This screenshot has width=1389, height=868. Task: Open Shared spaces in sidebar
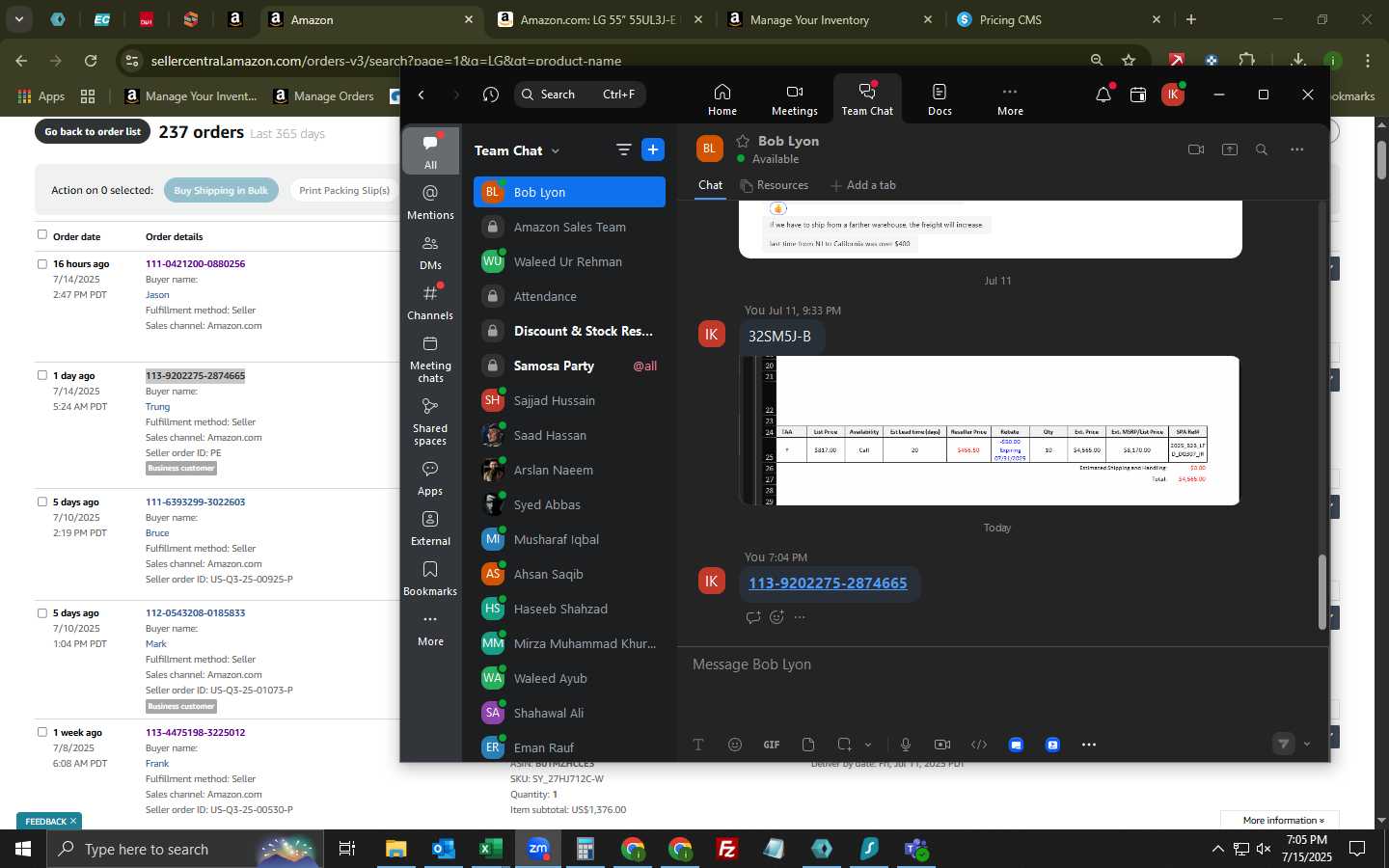pyautogui.click(x=430, y=420)
